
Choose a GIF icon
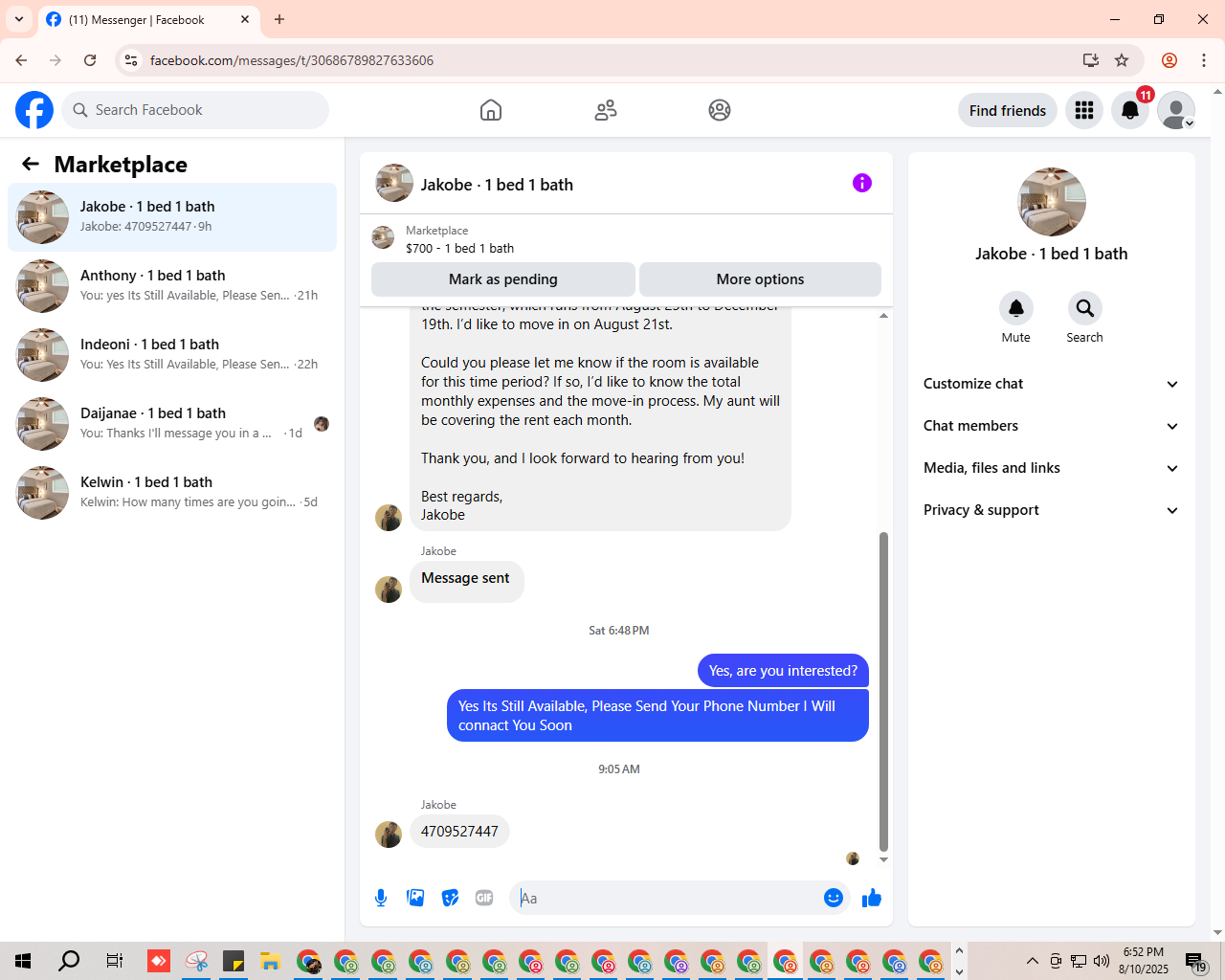click(x=484, y=898)
